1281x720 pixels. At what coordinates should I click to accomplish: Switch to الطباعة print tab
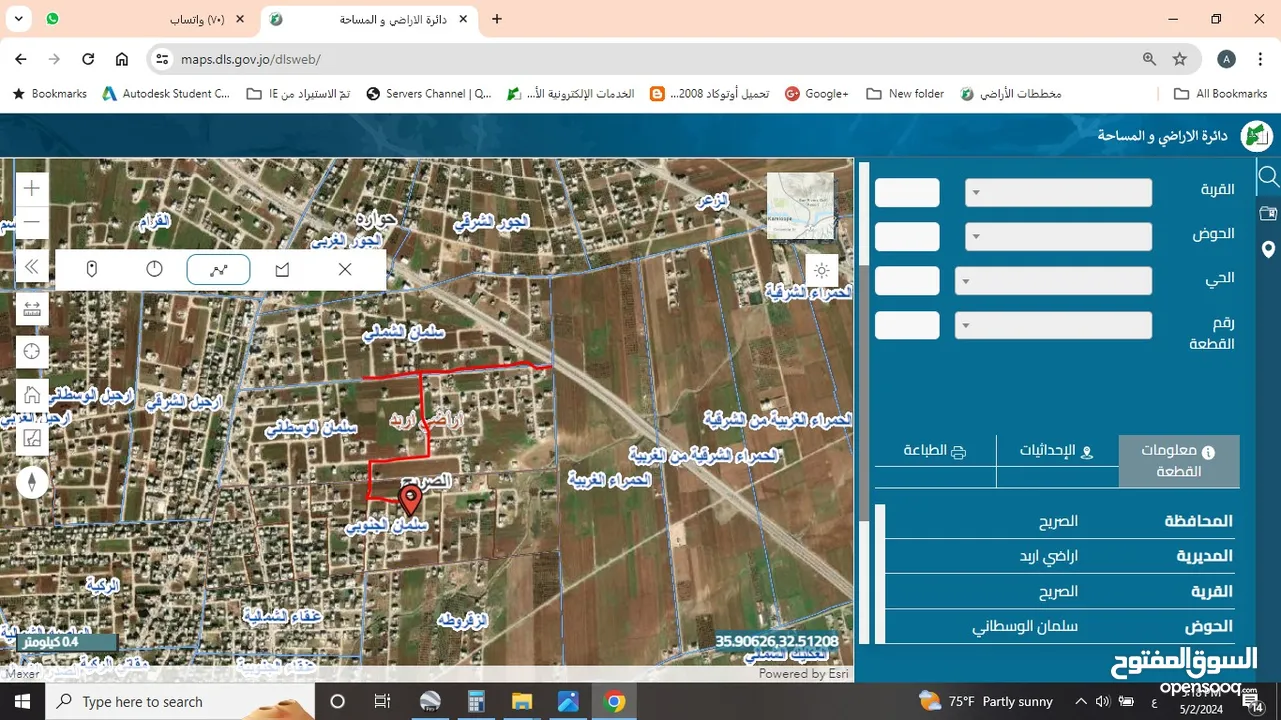pyautogui.click(x=935, y=451)
